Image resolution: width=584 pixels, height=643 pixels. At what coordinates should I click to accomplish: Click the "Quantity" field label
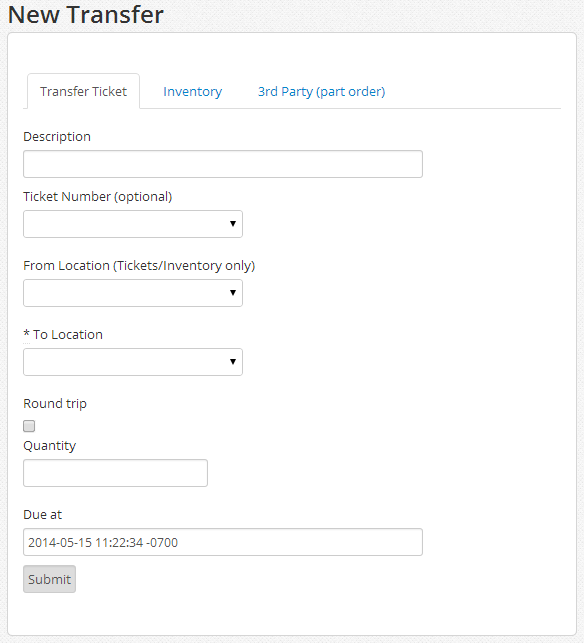pos(50,446)
